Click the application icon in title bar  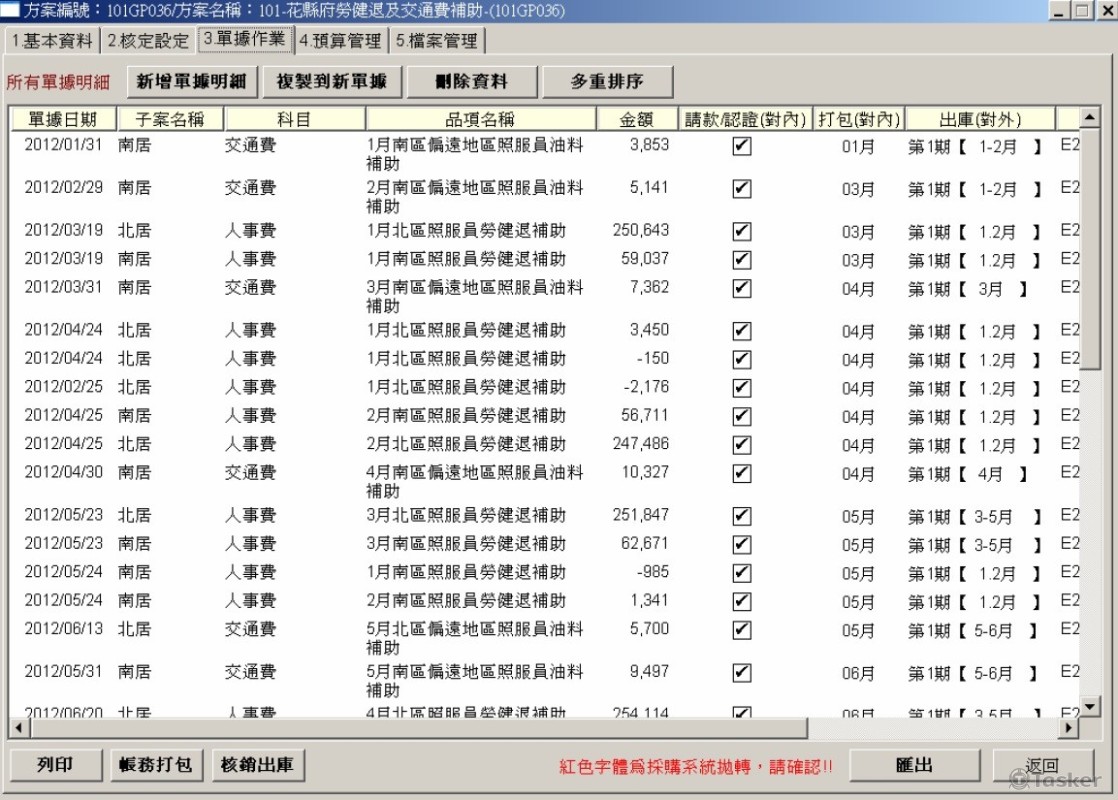[11, 11]
